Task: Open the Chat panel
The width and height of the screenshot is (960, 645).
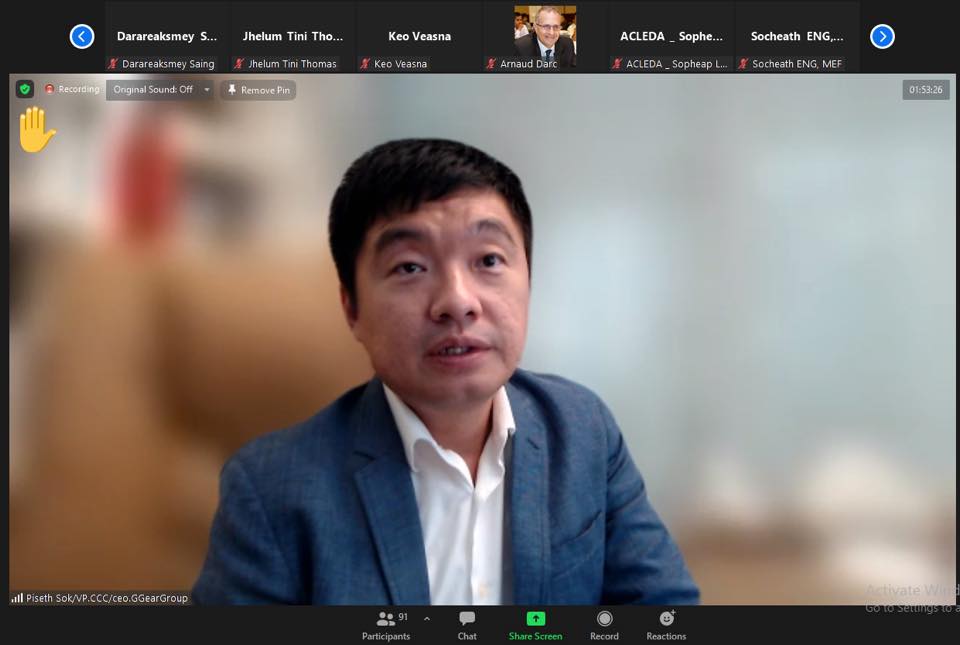Action: (467, 625)
